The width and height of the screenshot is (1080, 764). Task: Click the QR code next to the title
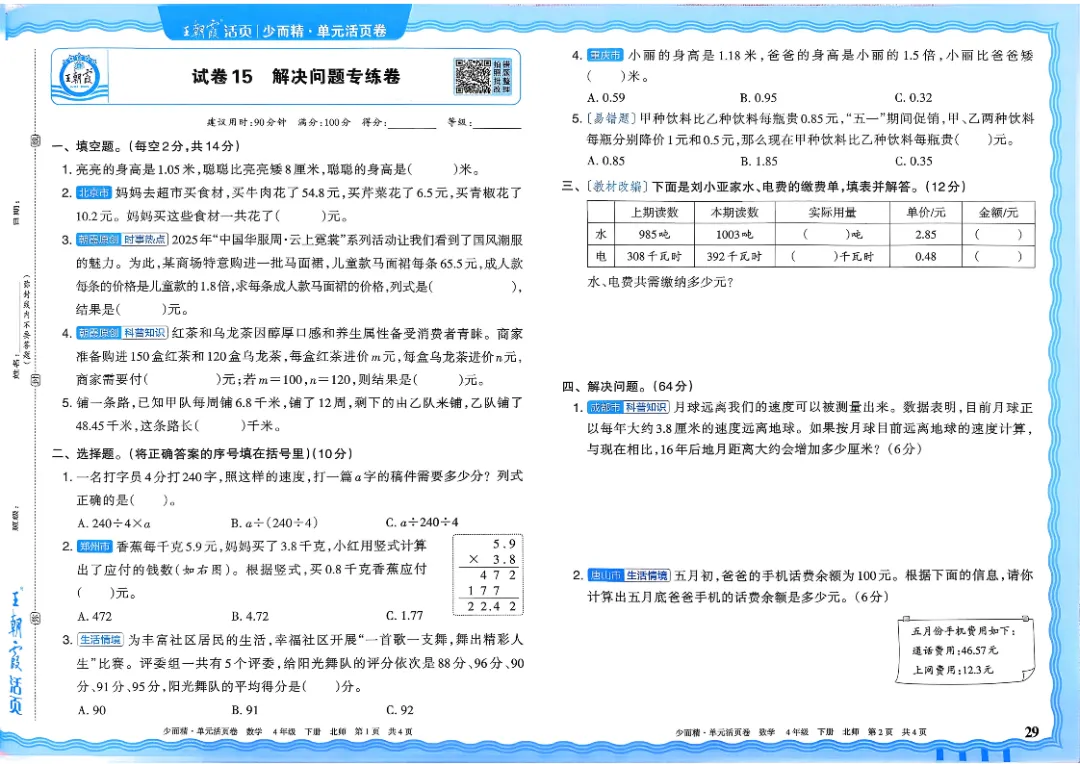tap(473, 76)
